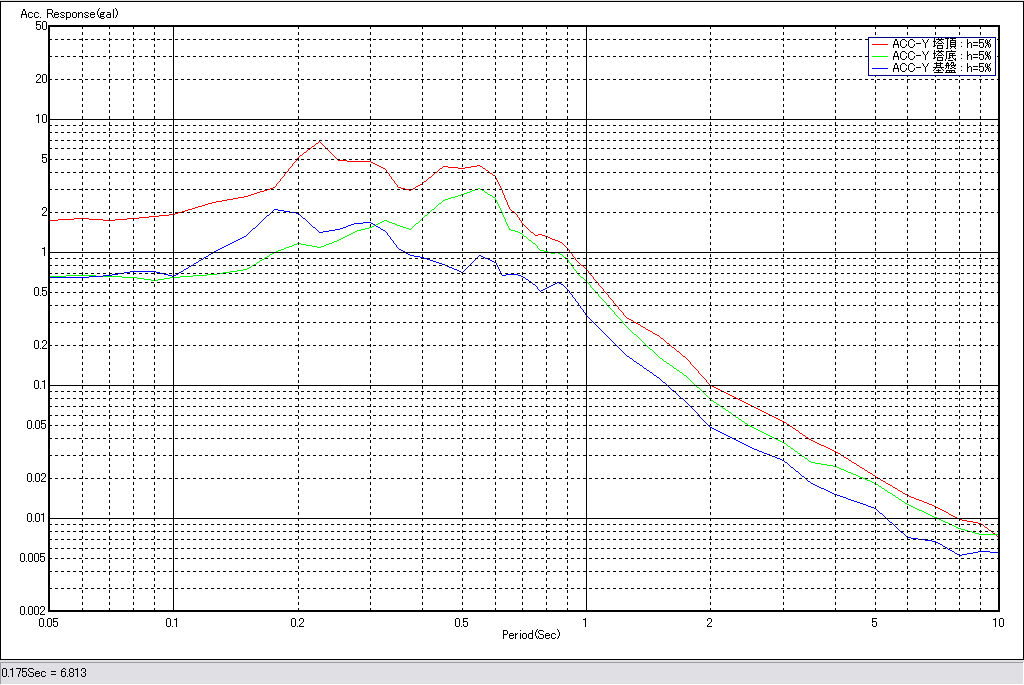Image resolution: width=1024 pixels, height=685 pixels.
Task: Click the x-axis tick label 10
Action: (996, 622)
